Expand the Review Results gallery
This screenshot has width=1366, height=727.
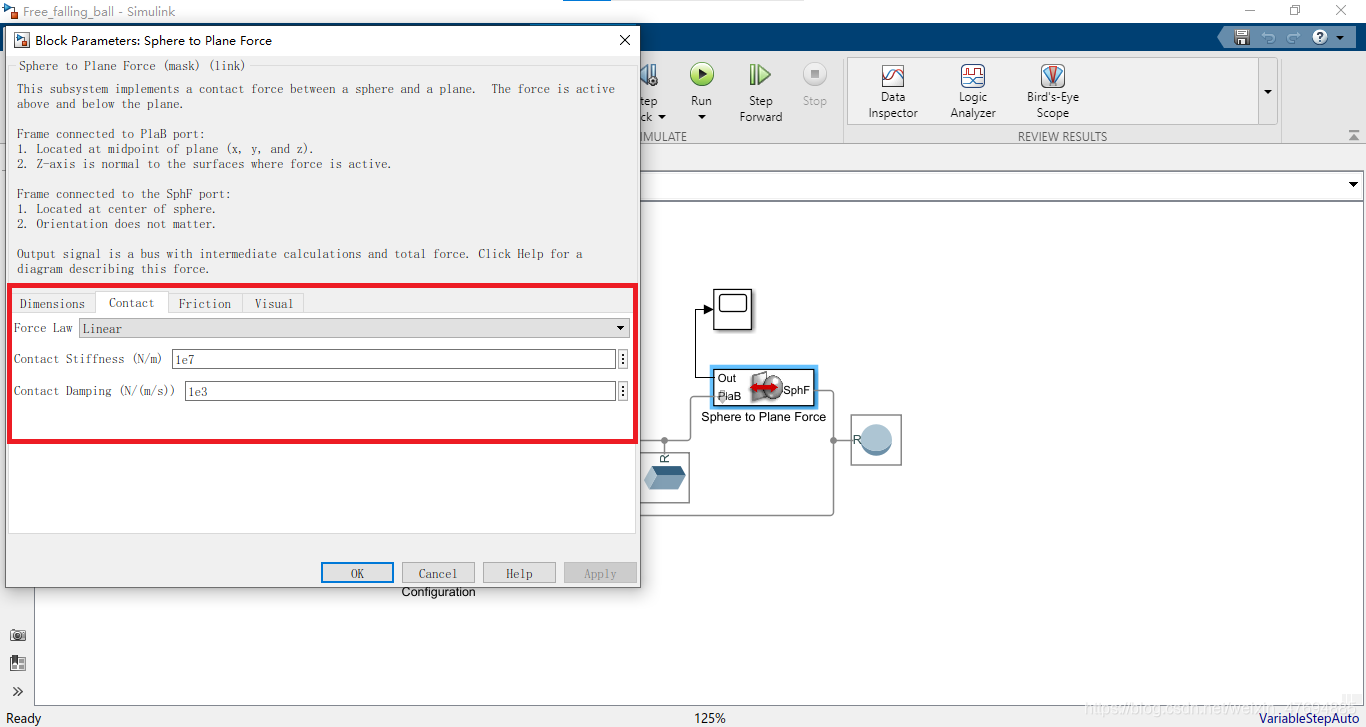(x=1268, y=92)
